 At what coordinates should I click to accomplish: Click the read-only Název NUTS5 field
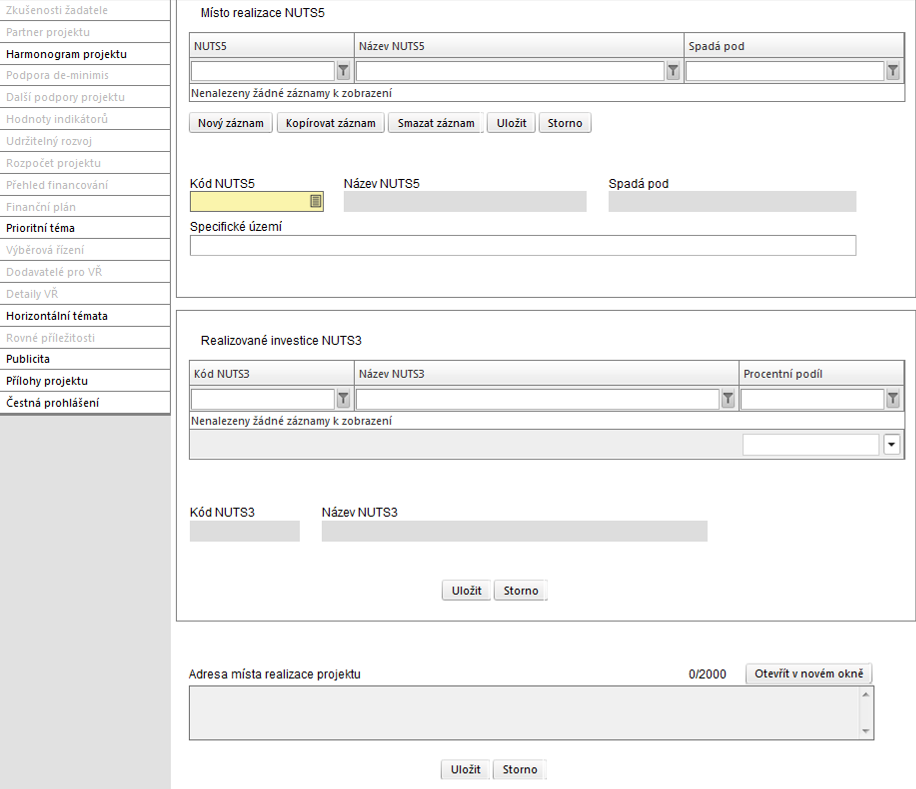(465, 201)
